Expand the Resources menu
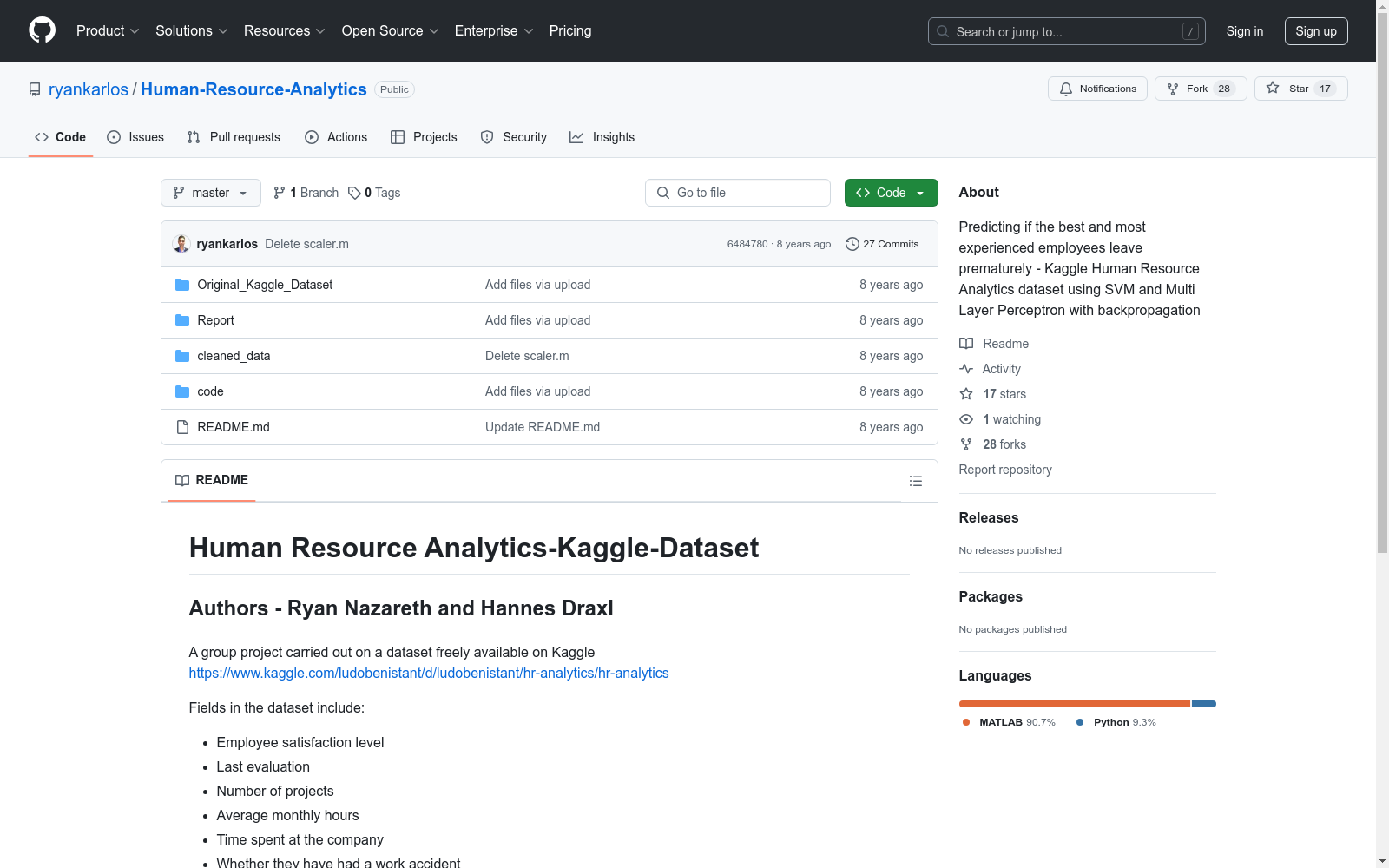 285,31
